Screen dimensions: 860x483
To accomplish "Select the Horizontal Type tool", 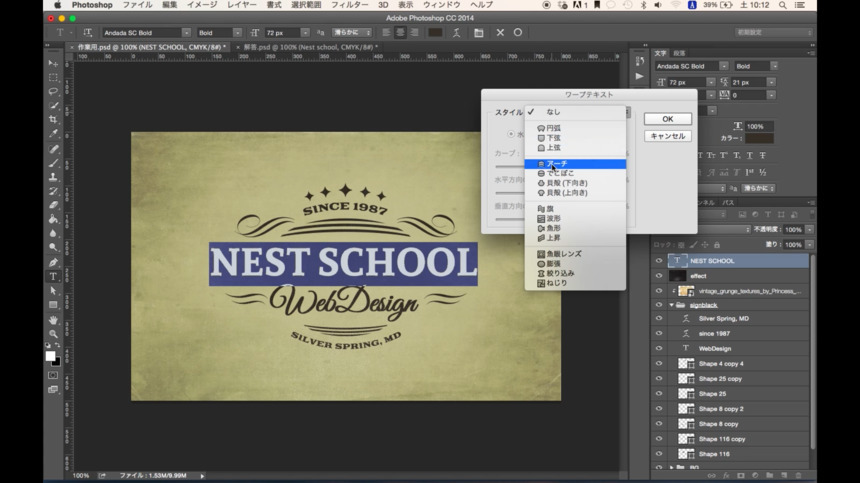I will point(53,276).
